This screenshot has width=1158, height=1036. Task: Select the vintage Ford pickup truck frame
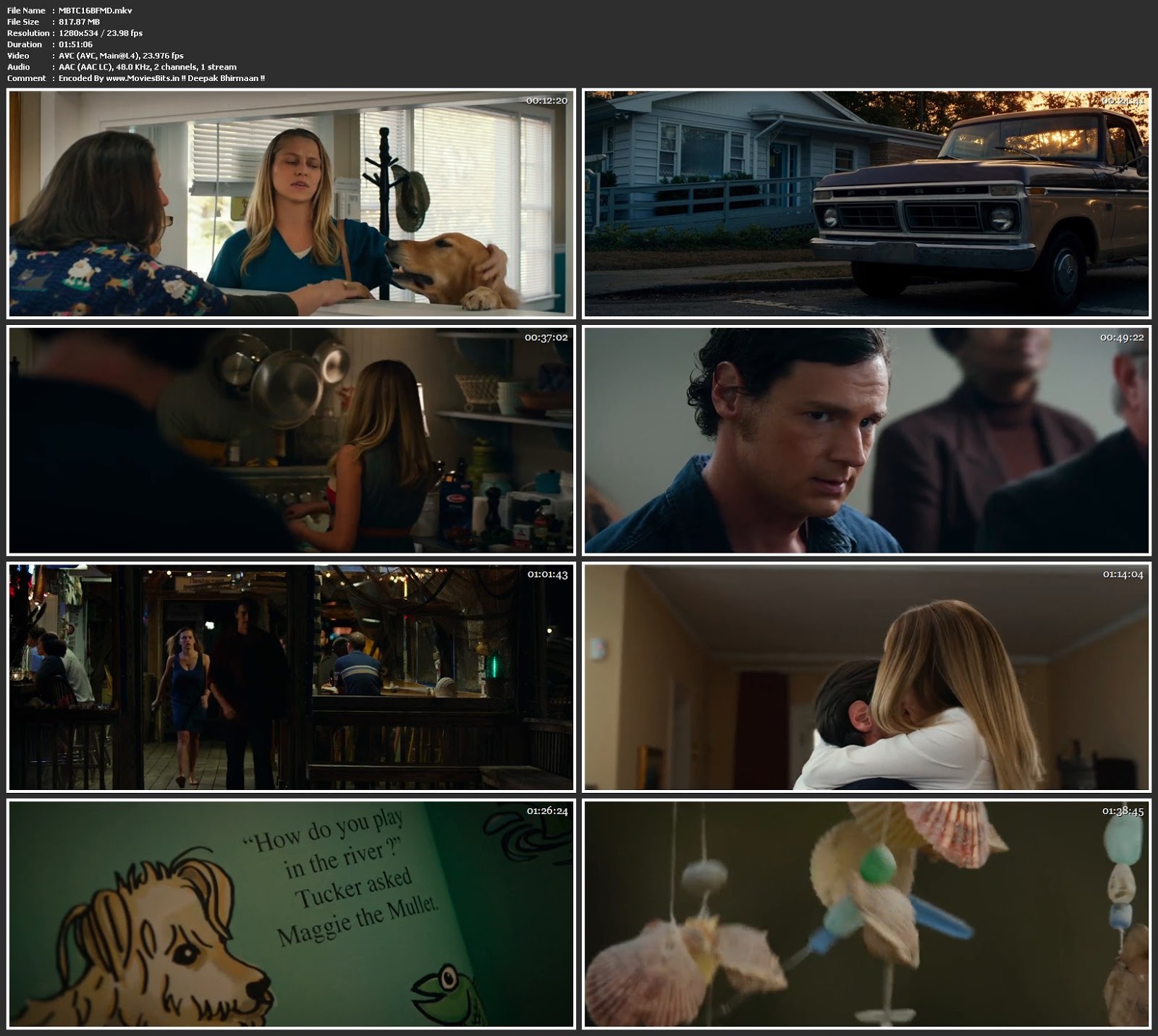click(x=866, y=204)
